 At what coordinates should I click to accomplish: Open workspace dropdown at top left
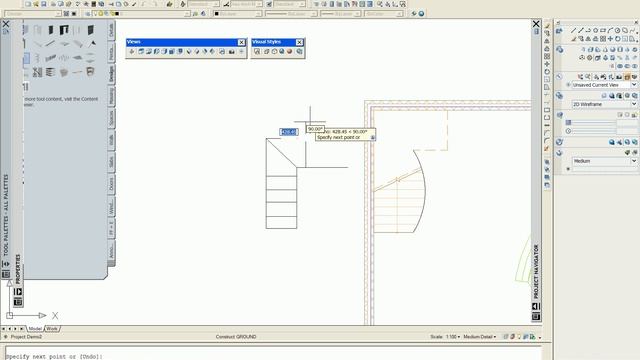click(x=33, y=14)
